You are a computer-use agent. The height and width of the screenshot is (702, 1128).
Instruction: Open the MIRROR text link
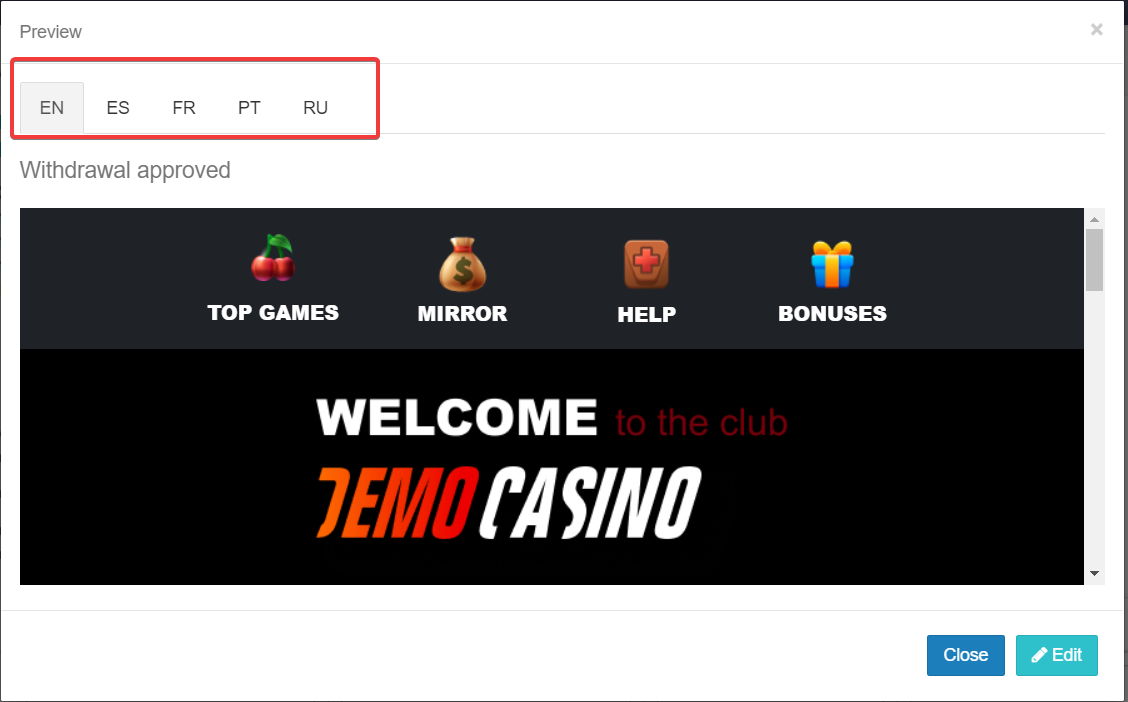point(463,314)
